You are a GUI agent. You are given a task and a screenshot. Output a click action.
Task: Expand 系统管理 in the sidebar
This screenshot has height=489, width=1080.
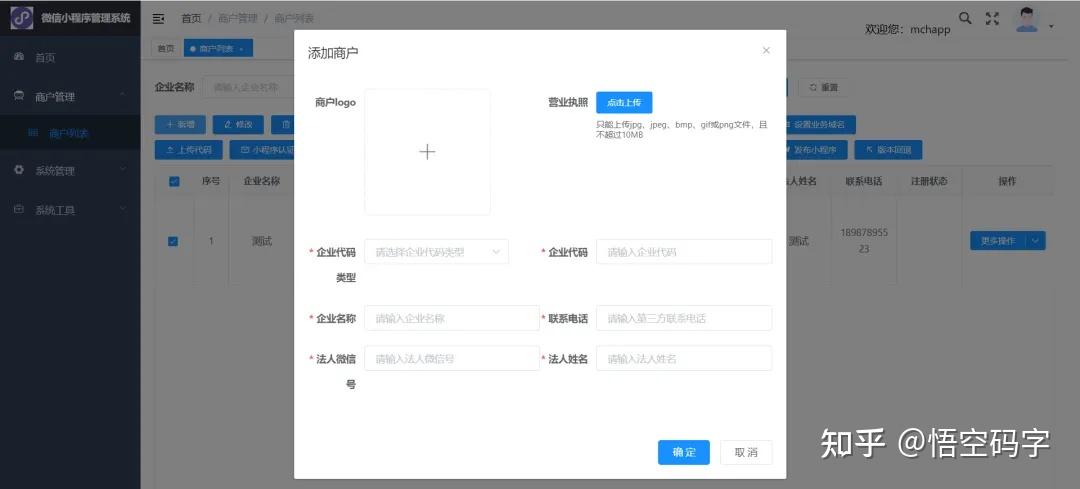pos(70,170)
